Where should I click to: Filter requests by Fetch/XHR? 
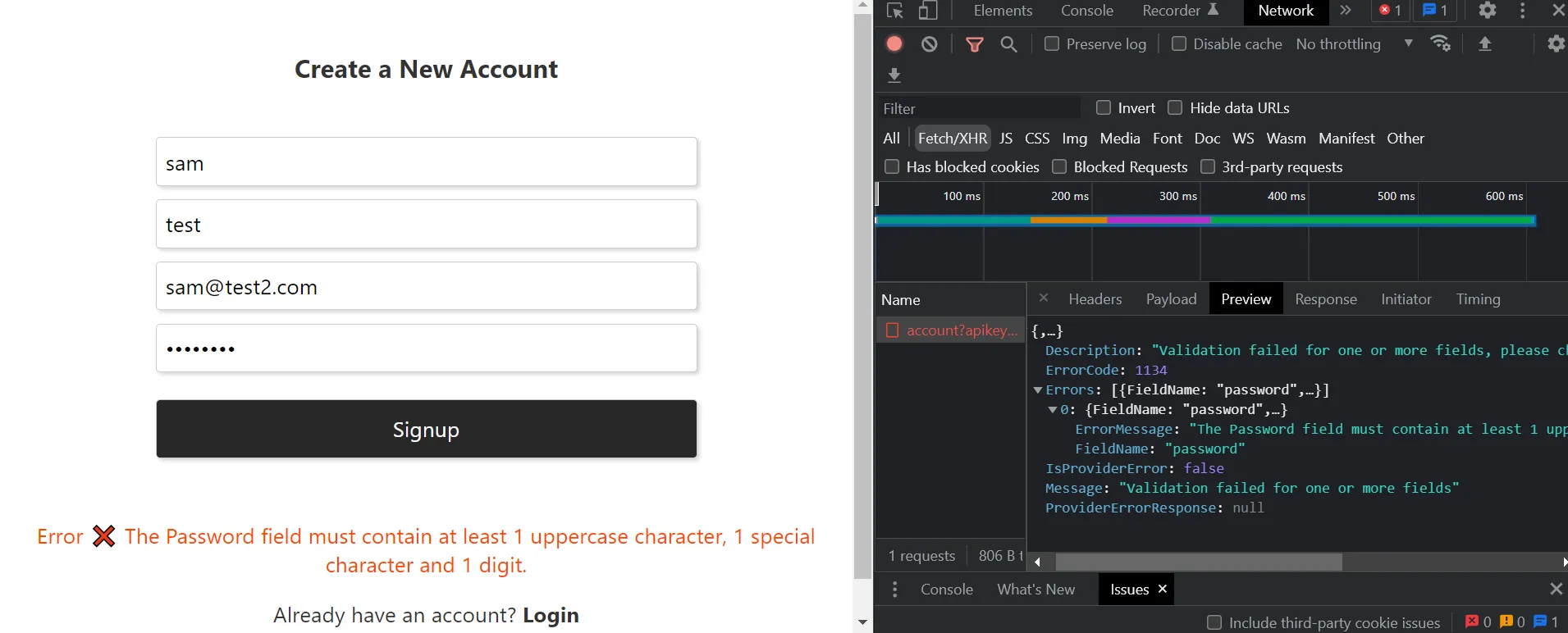pyautogui.click(x=953, y=139)
